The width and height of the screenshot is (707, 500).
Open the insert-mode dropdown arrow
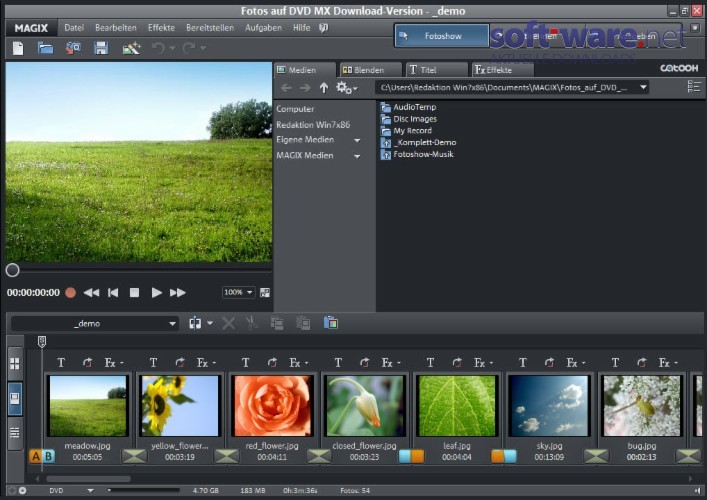tap(210, 323)
